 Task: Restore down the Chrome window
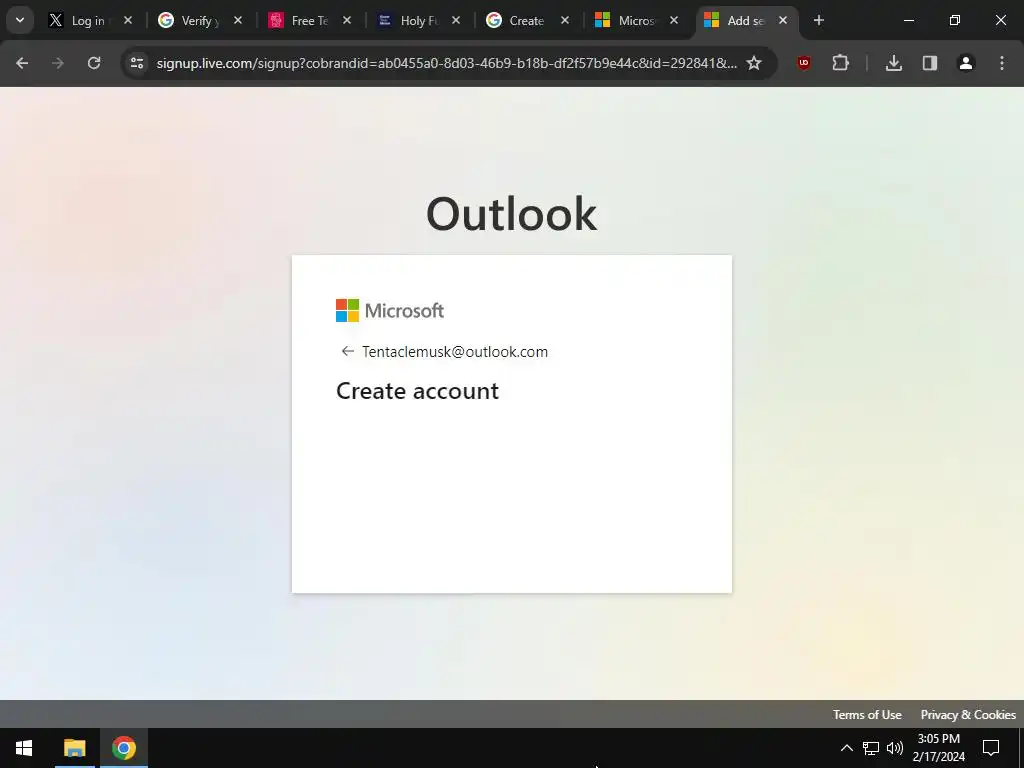click(x=955, y=20)
